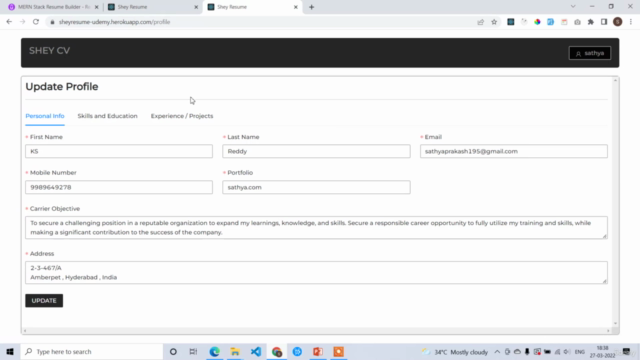This screenshot has width=640, height=360.
Task: Open a new browser tab with plus
Action: [x=311, y=7]
